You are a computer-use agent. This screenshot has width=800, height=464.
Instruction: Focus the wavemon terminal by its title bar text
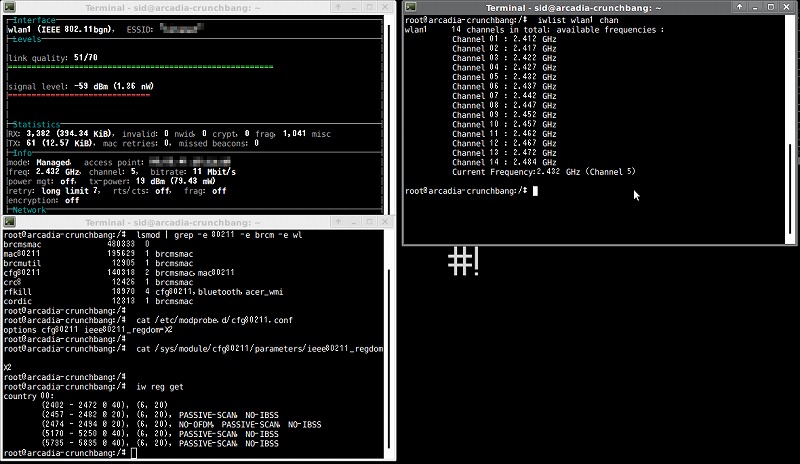pyautogui.click(x=173, y=8)
